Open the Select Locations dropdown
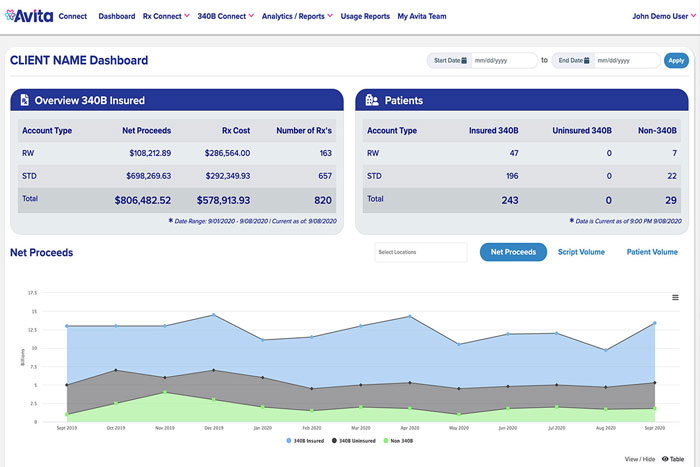 [x=420, y=252]
